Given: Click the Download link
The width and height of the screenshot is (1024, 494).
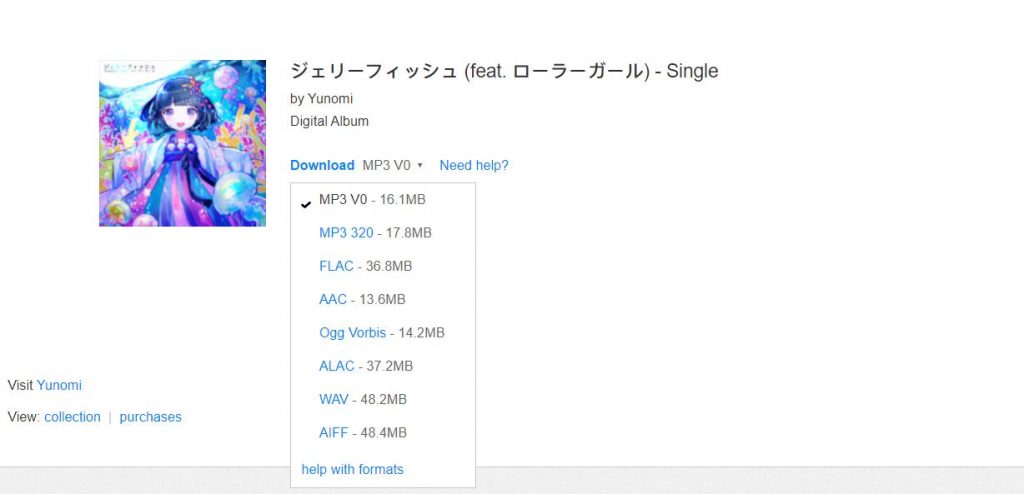Looking at the screenshot, I should pos(322,165).
